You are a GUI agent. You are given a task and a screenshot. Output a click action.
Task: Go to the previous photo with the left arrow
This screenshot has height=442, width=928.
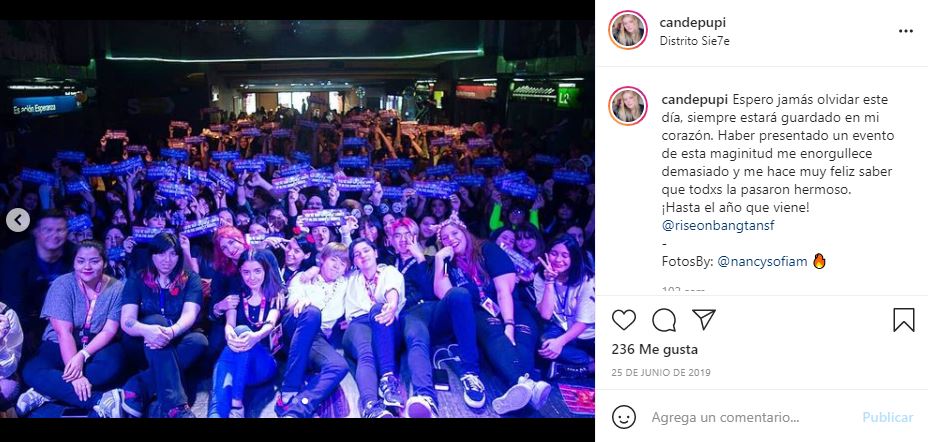[18, 220]
